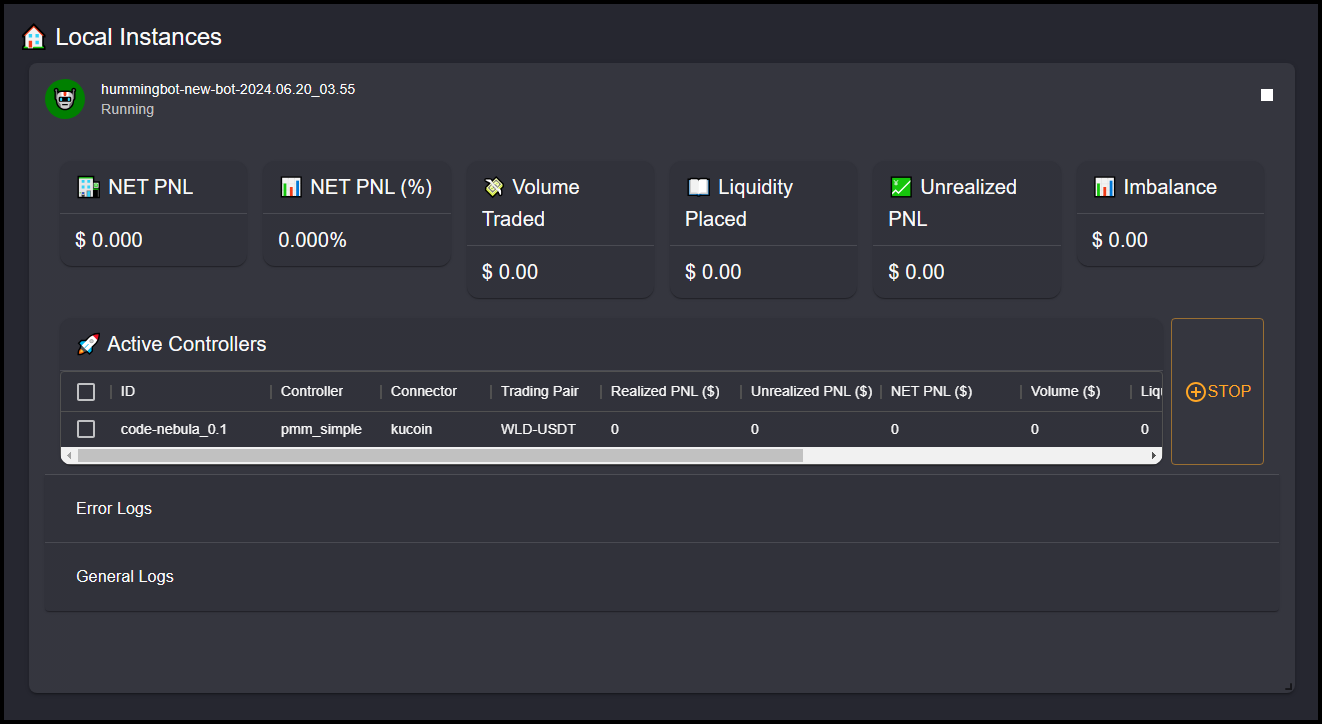Expand the Error Logs section
Image resolution: width=1322 pixels, height=724 pixels.
[114, 508]
